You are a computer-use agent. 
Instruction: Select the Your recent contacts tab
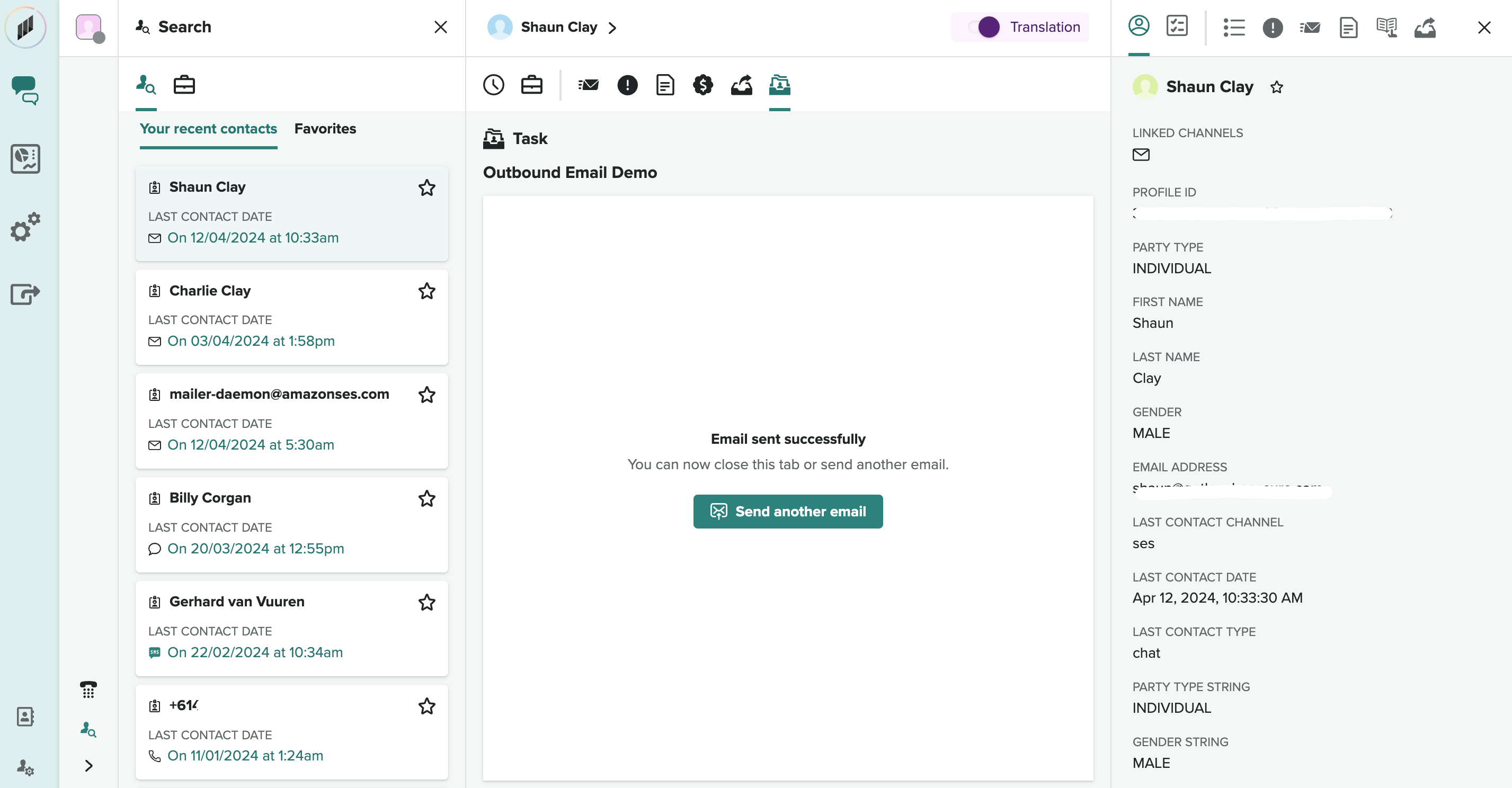pyautogui.click(x=208, y=129)
